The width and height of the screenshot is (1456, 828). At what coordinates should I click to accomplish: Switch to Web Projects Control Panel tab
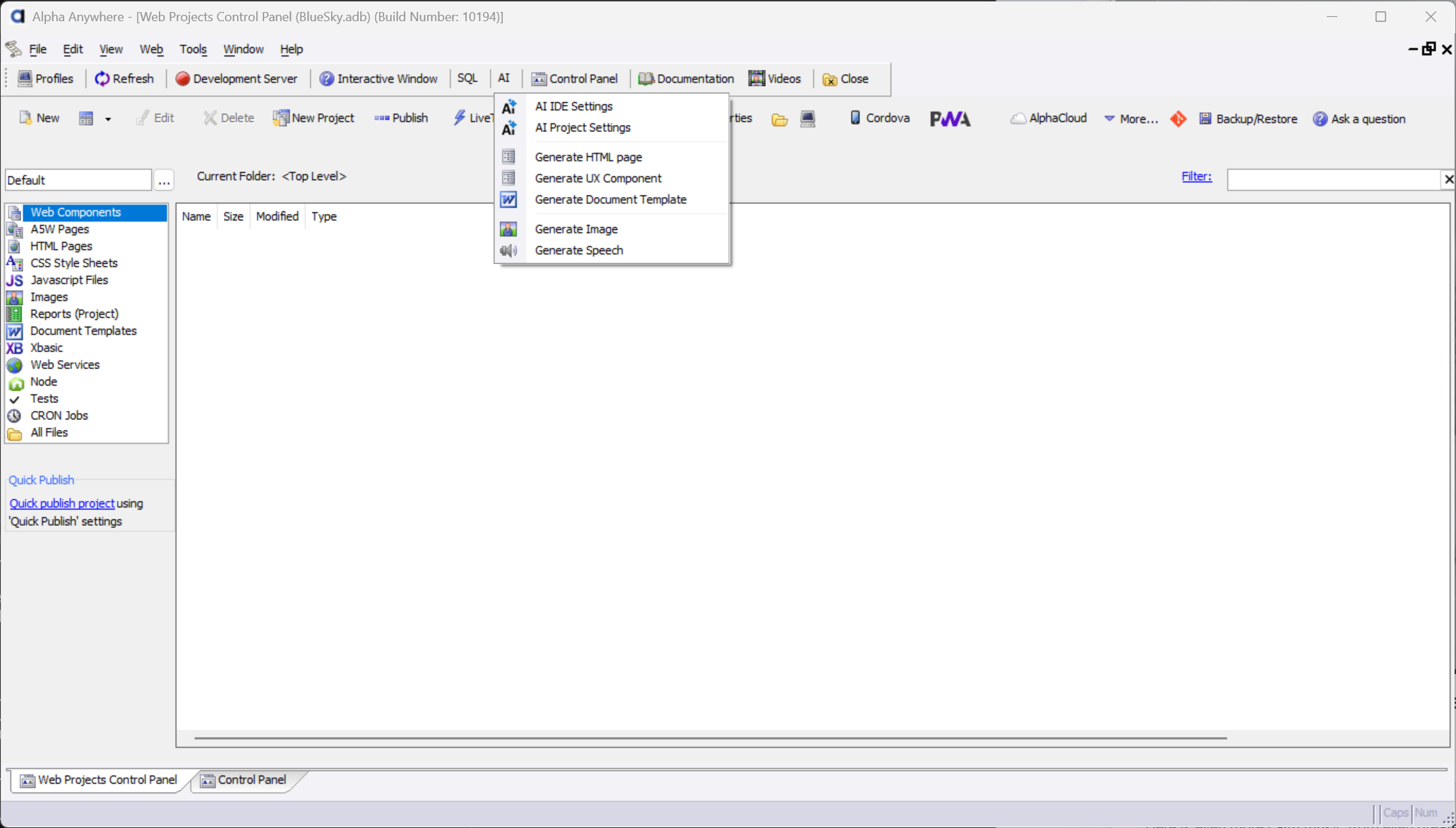(x=99, y=780)
